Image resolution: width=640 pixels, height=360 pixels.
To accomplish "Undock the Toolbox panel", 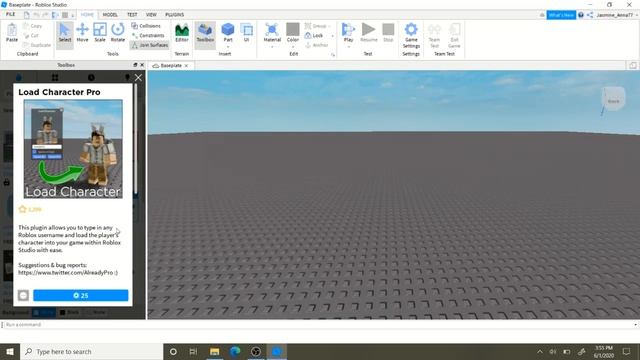I will tap(135, 65).
